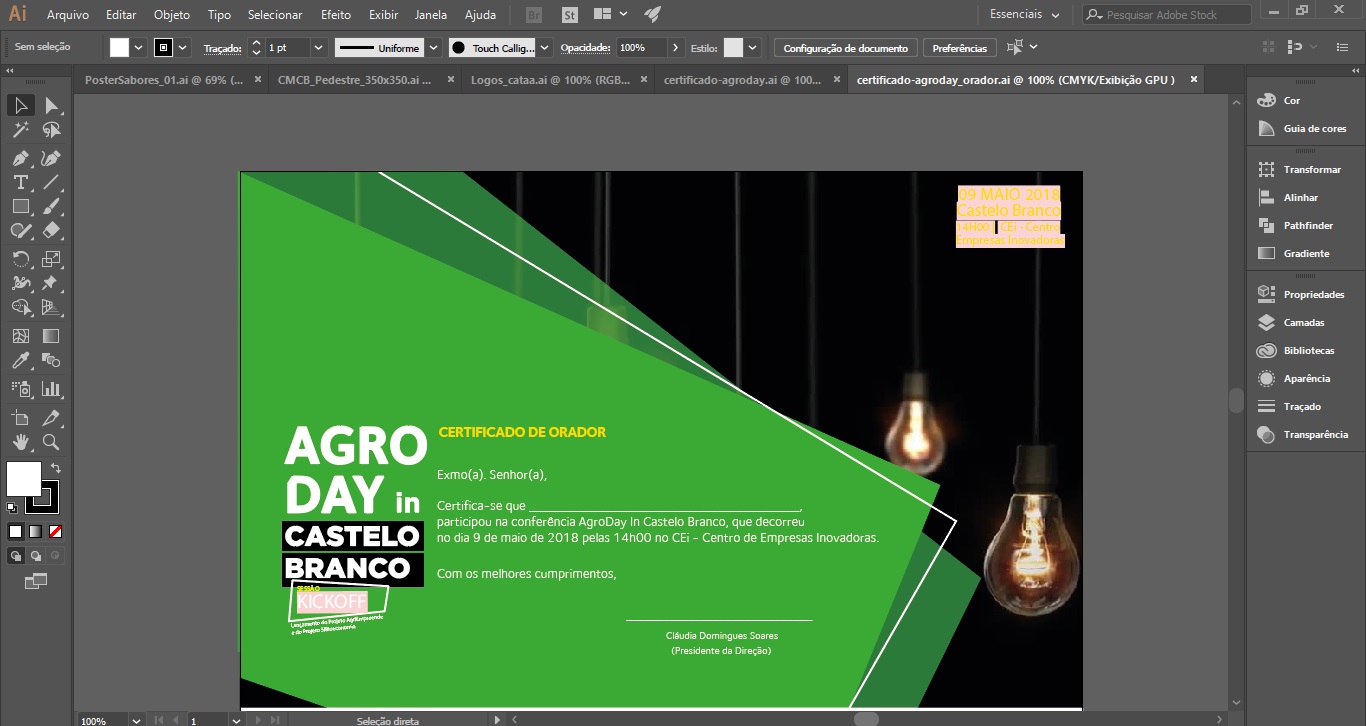Viewport: 1366px width, 726px height.
Task: Click the Adobe Stock St icon
Action: click(x=569, y=15)
